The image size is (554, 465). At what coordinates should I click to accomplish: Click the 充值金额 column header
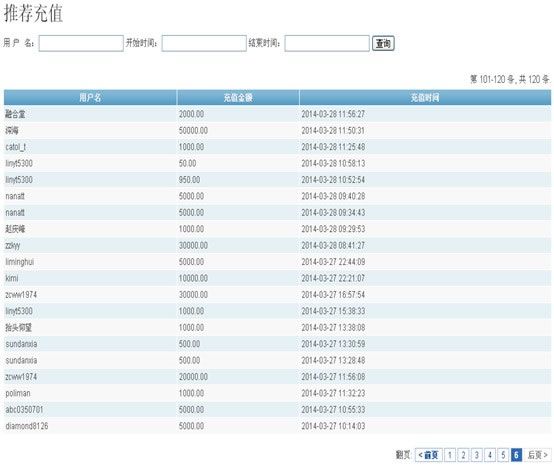click(238, 98)
